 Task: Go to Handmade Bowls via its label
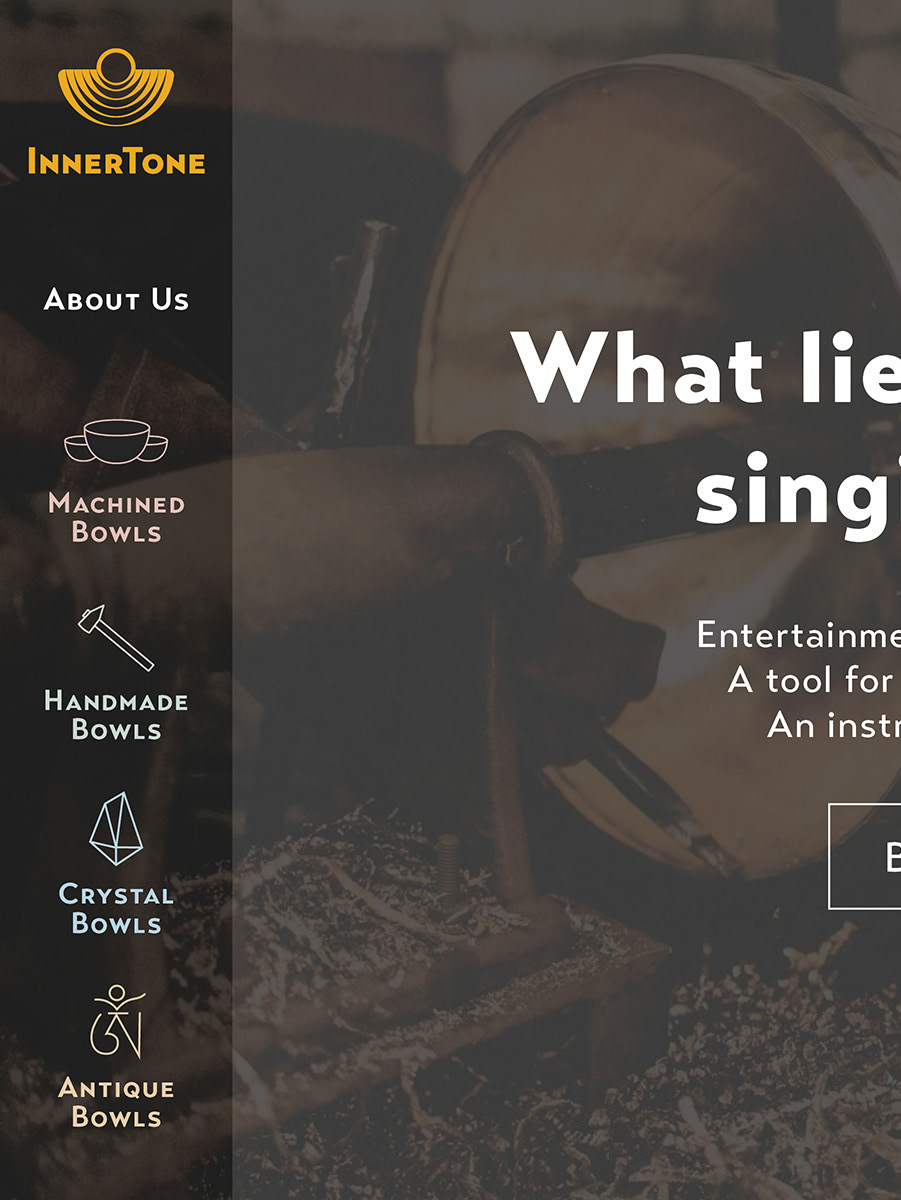click(x=116, y=715)
